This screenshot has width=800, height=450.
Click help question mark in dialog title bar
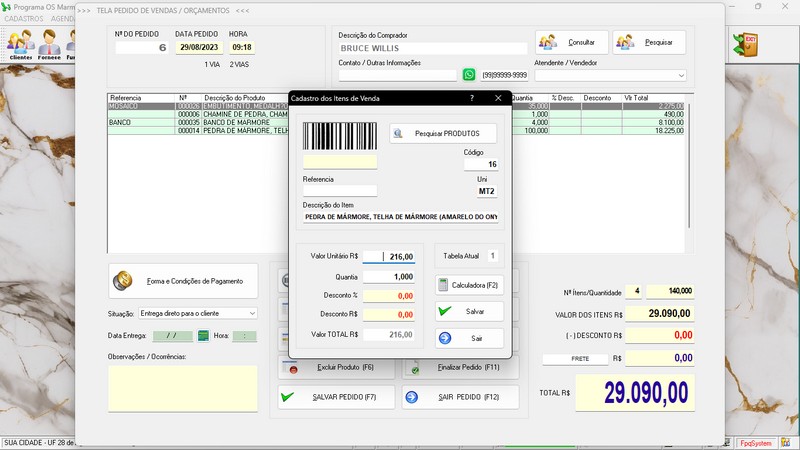[x=472, y=98]
